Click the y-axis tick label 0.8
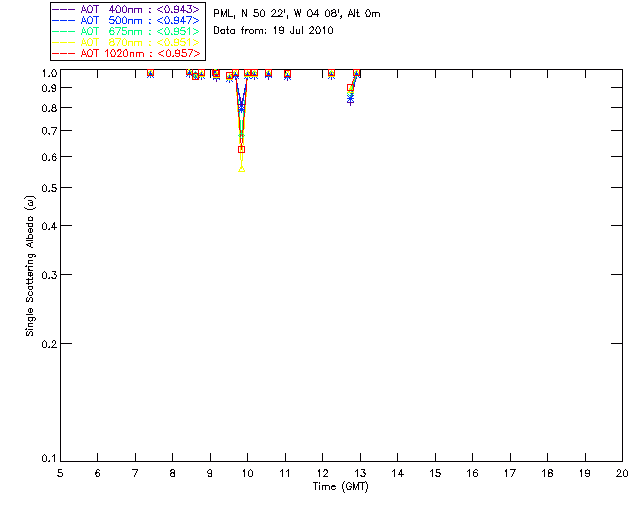Screen dimensions: 640x512 [x=49, y=108]
